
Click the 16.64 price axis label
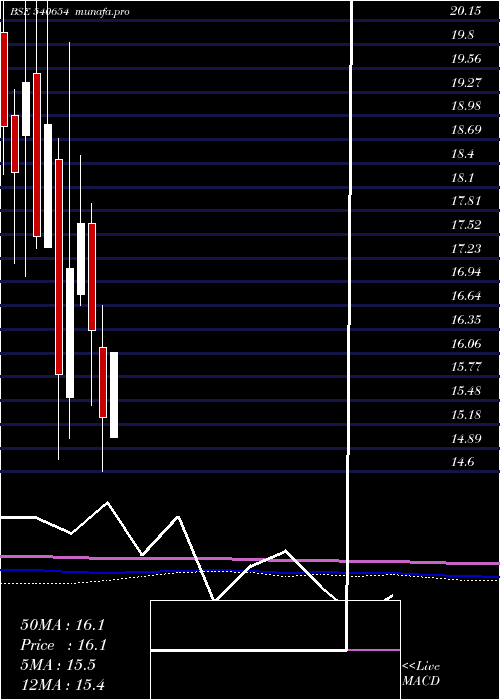pos(466,296)
